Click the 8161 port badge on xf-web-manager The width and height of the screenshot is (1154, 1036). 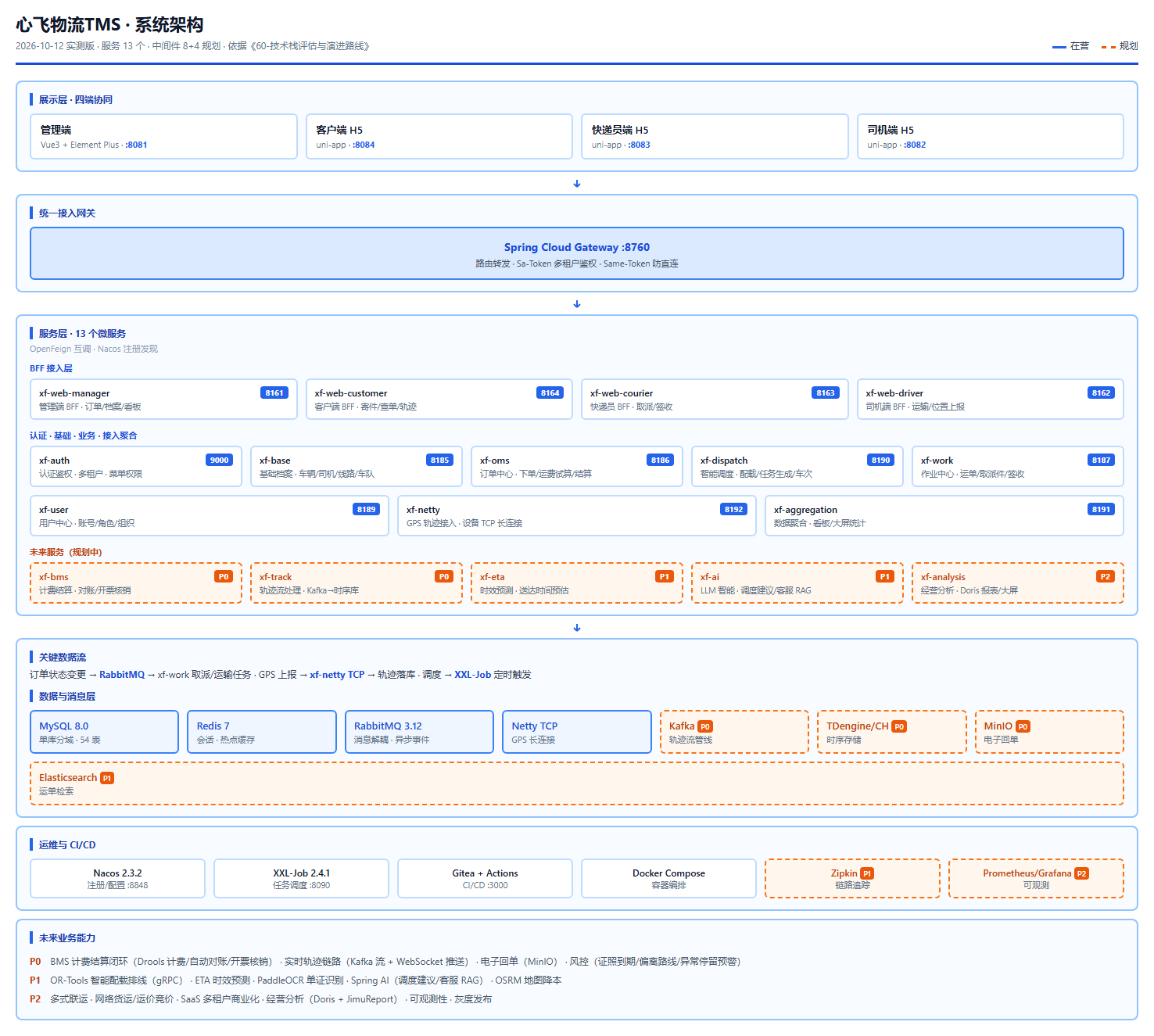[274, 393]
